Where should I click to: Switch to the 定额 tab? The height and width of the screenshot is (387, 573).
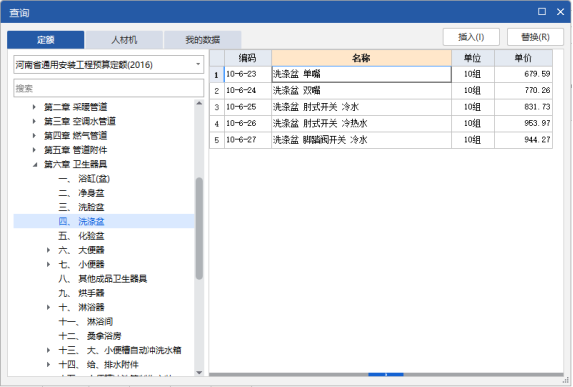coord(46,39)
